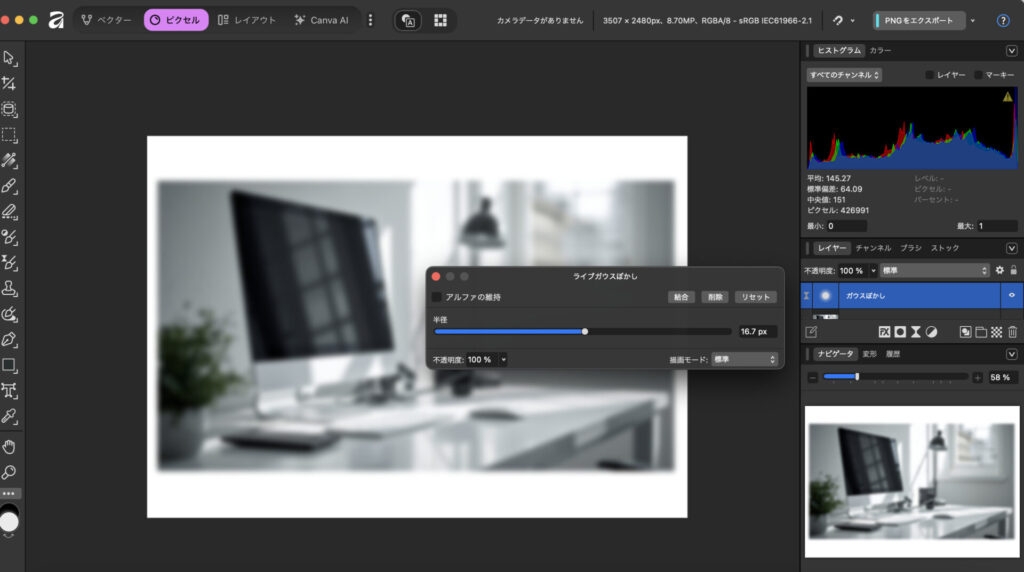Toggle visibility of ガウスぼかし layer
The image size is (1024, 572).
pos(1011,296)
